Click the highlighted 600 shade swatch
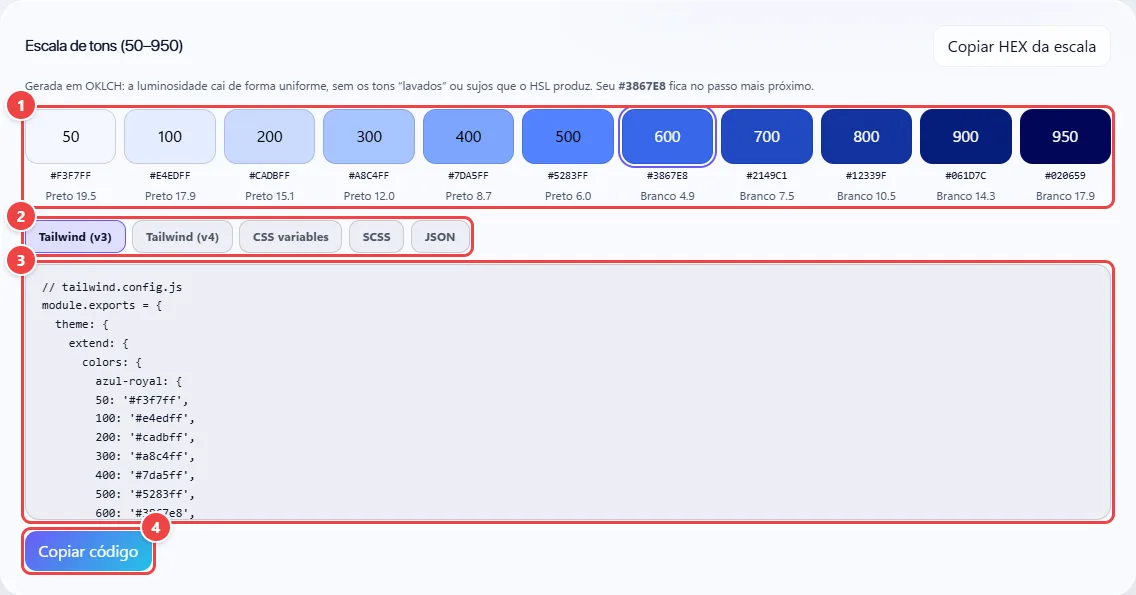1136x595 pixels. tap(667, 136)
